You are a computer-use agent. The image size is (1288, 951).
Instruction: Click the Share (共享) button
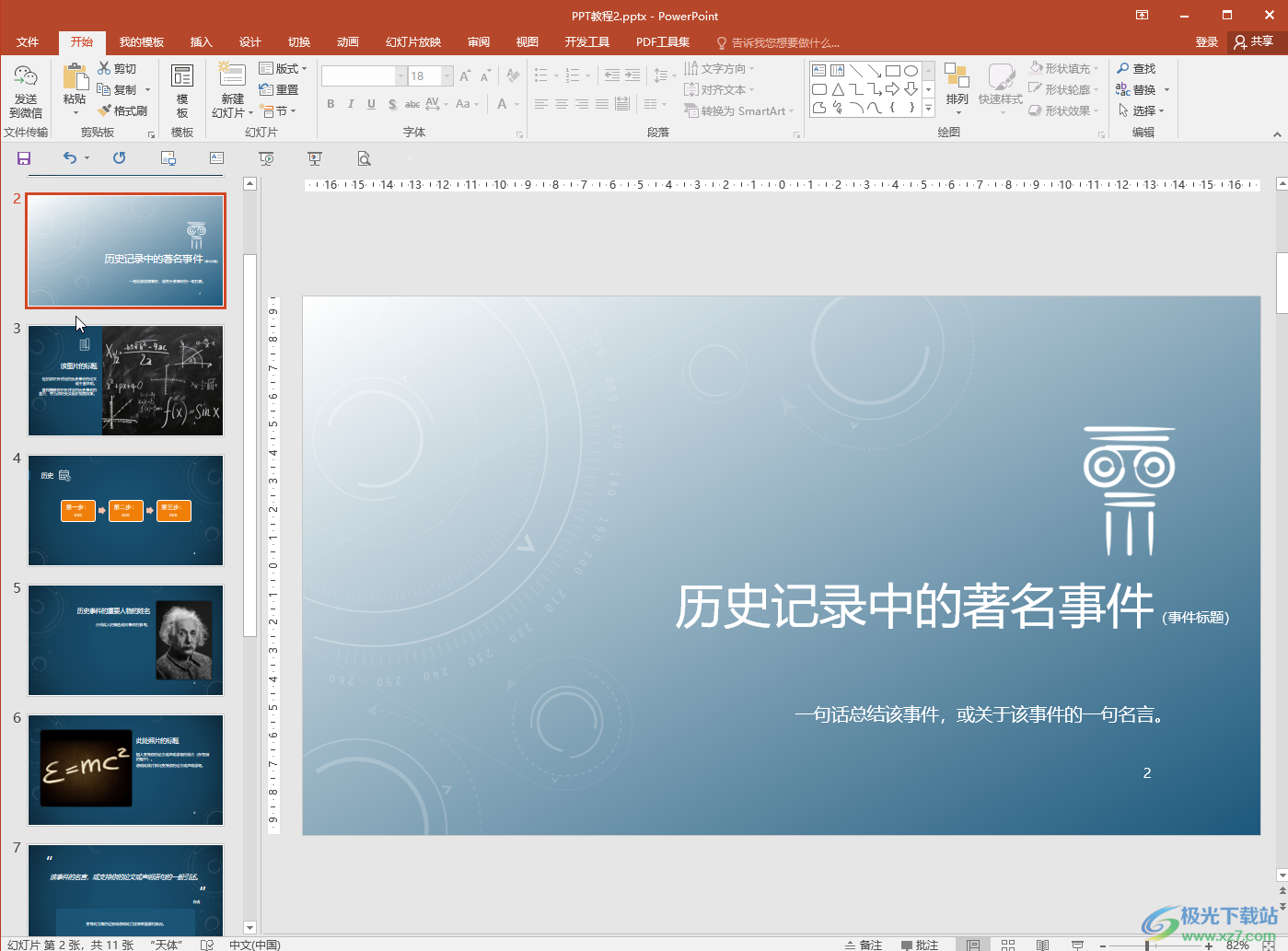point(1254,41)
